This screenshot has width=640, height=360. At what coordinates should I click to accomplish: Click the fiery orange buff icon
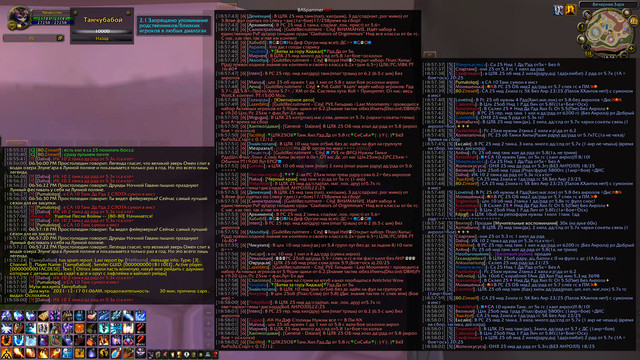tap(571, 10)
